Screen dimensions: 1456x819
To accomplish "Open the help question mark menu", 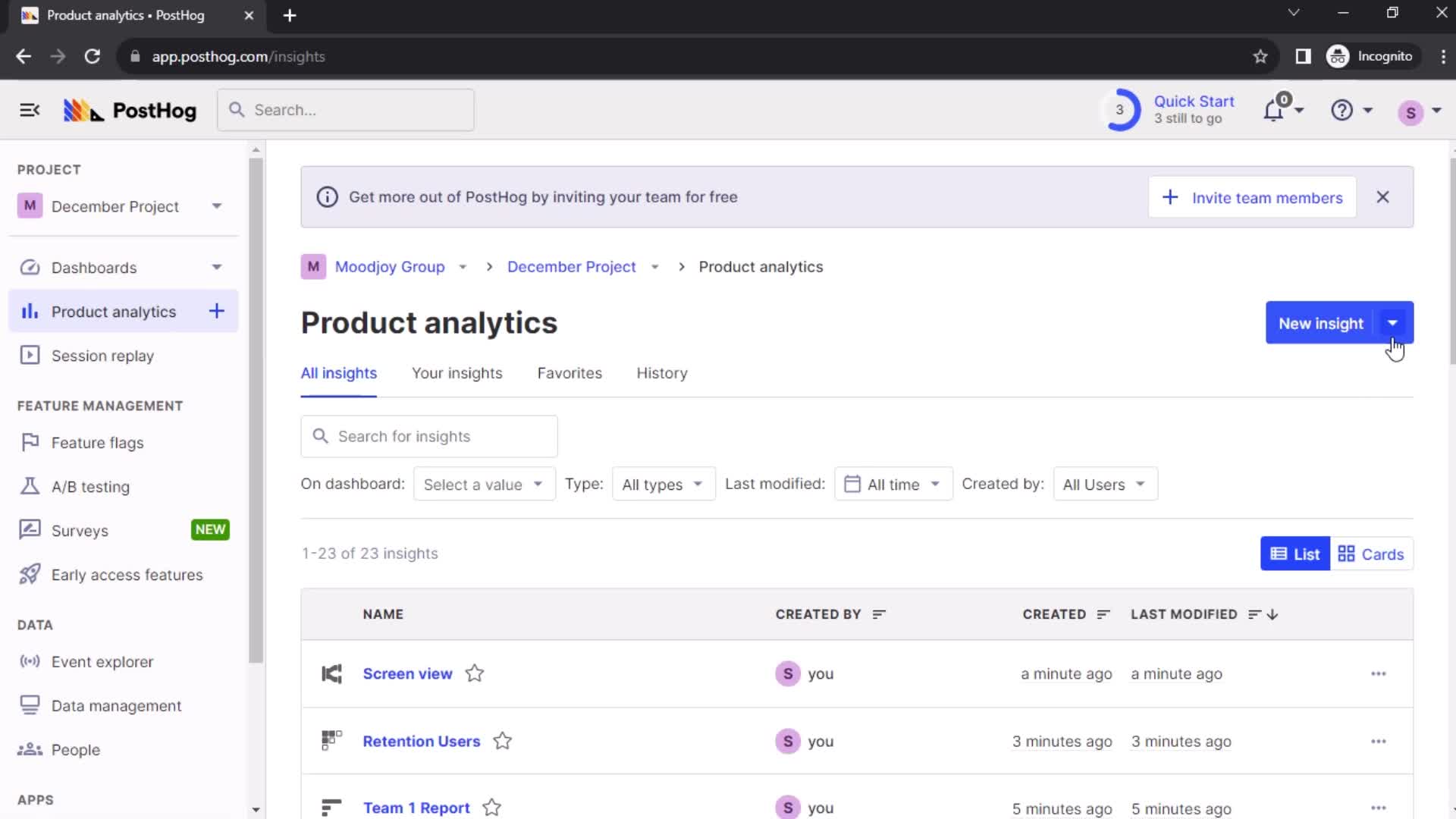I will coord(1341,111).
